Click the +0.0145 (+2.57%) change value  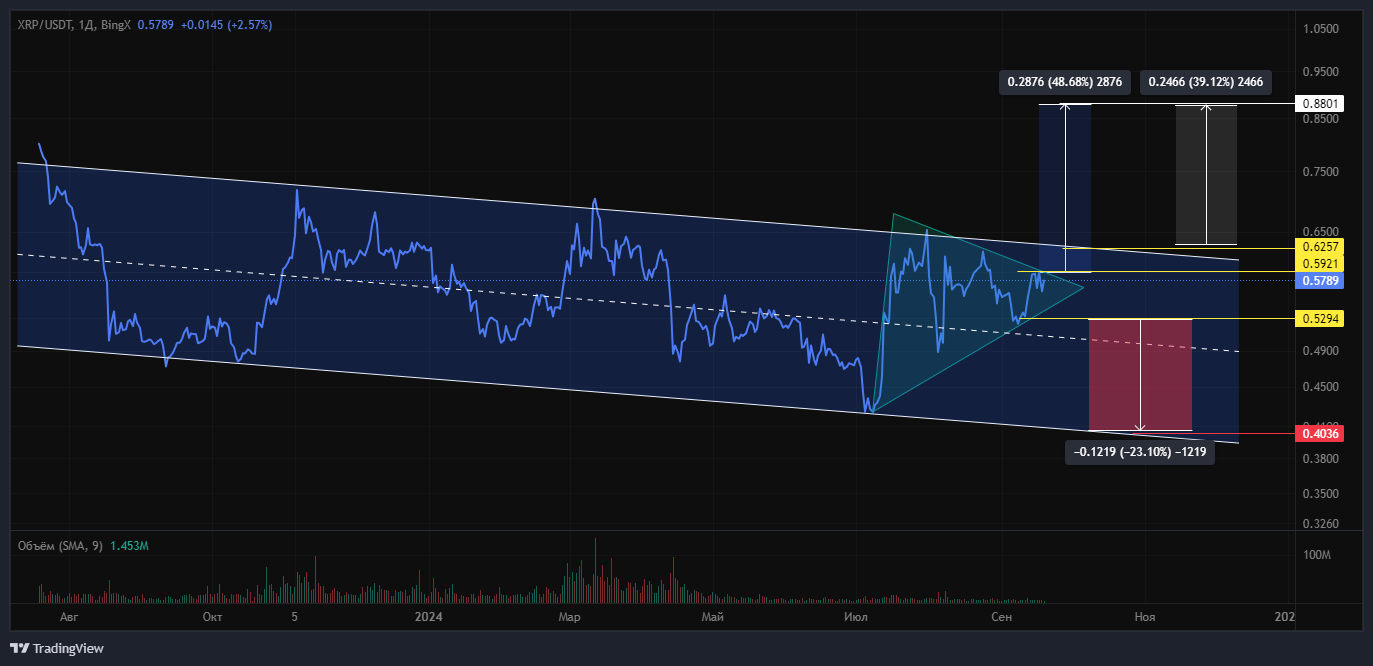[x=226, y=24]
